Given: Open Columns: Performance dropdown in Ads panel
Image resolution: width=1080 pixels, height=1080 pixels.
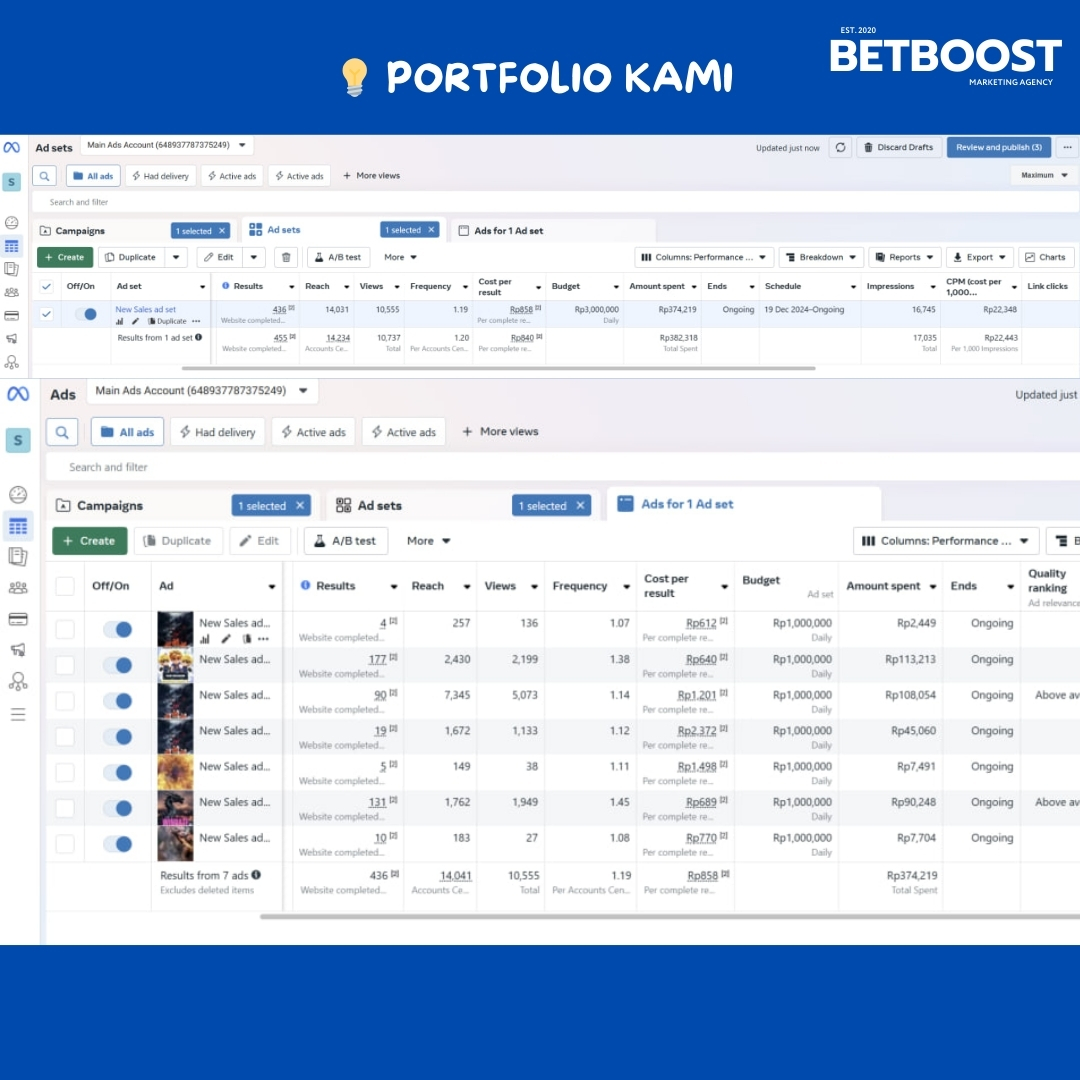Looking at the screenshot, I should click(945, 541).
